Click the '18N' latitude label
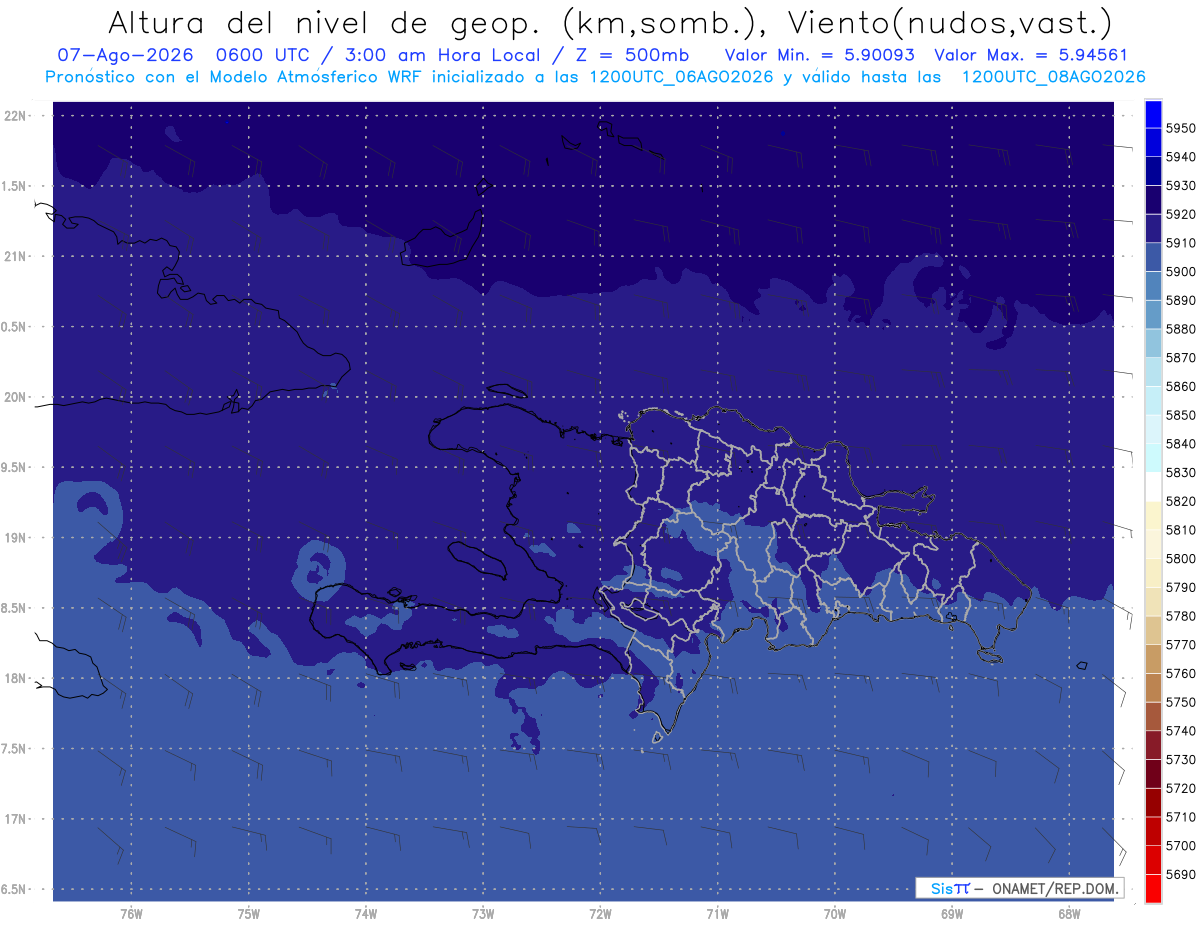1200x927 pixels. 17,678
